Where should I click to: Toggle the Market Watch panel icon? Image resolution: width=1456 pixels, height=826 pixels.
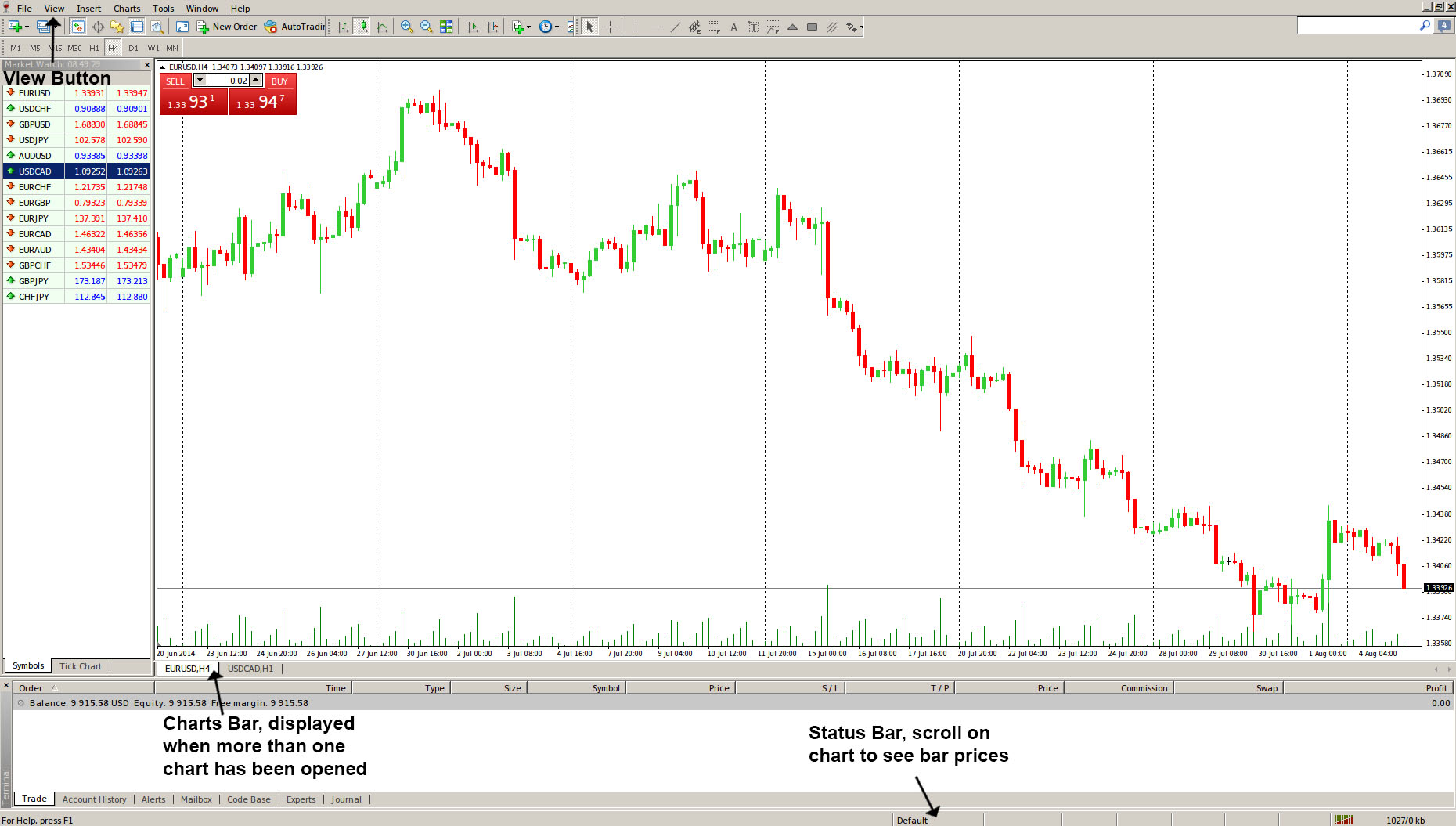tap(77, 27)
